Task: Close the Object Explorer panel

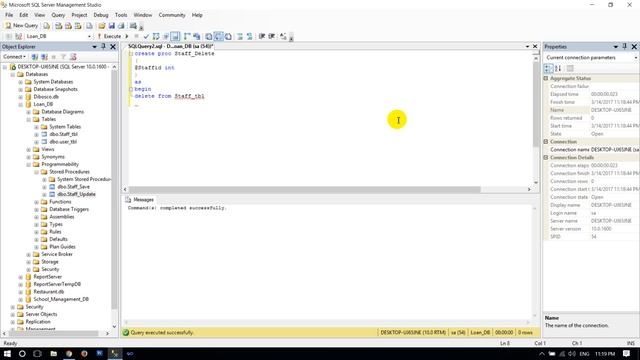Action: click(113, 47)
